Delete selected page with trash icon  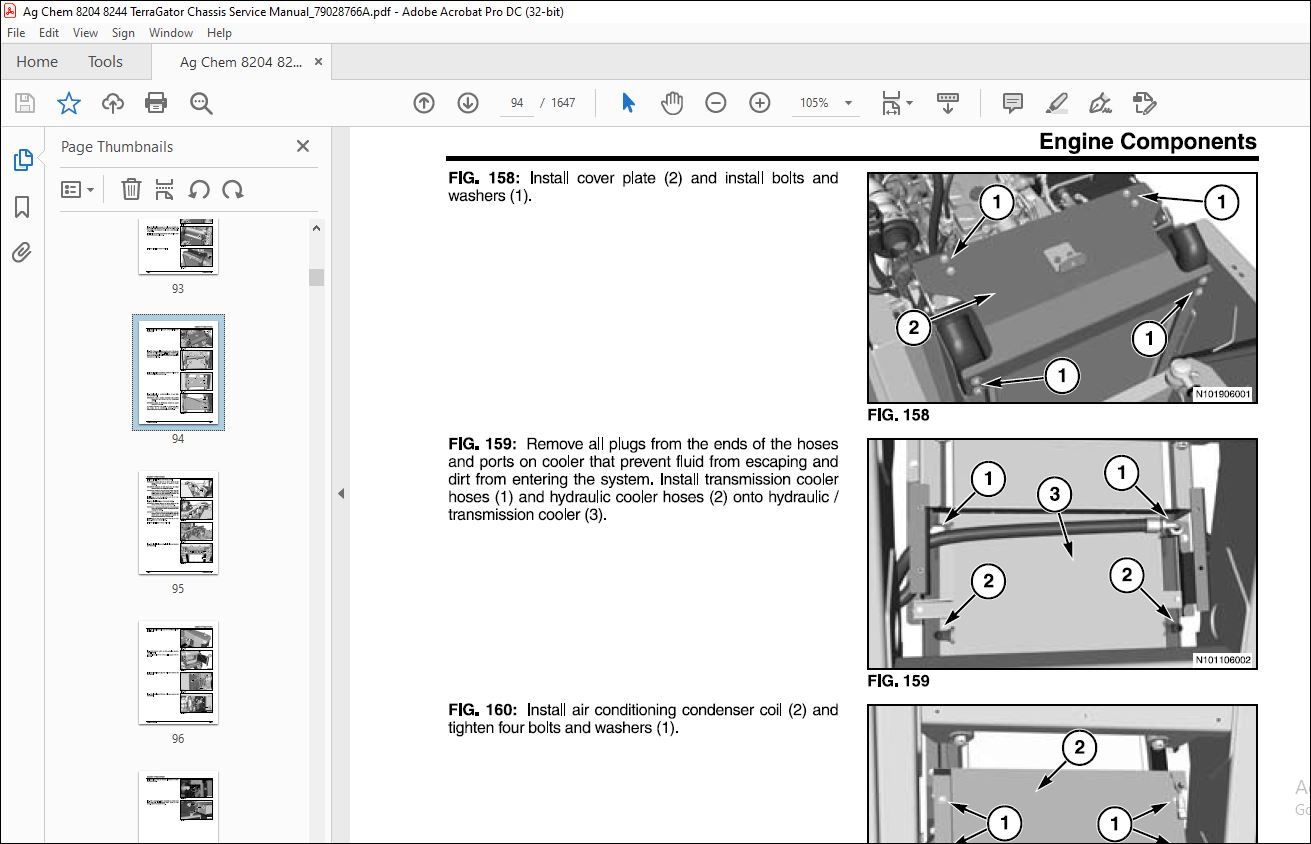tap(131, 189)
